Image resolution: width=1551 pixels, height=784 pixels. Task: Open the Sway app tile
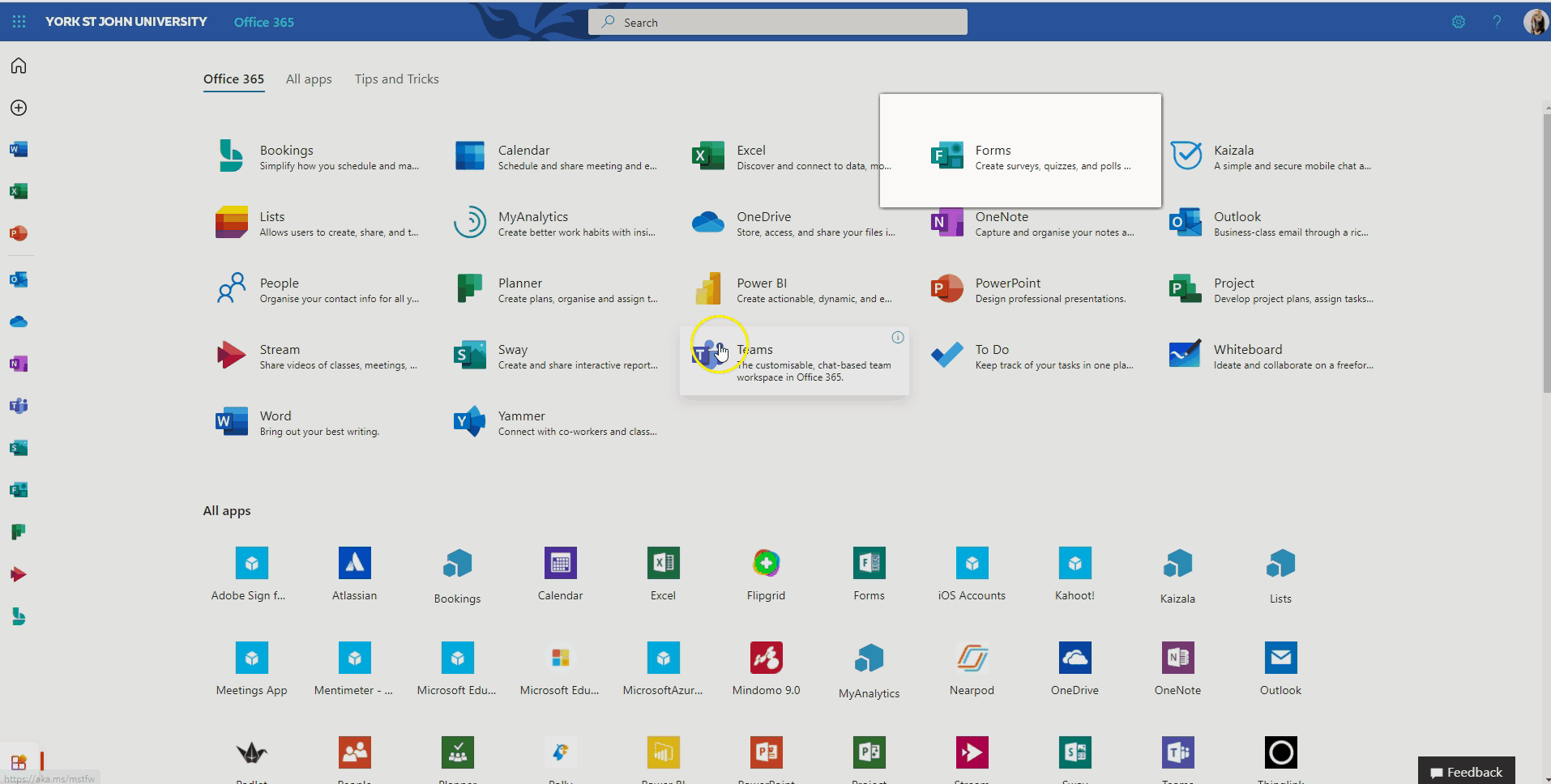click(x=556, y=356)
